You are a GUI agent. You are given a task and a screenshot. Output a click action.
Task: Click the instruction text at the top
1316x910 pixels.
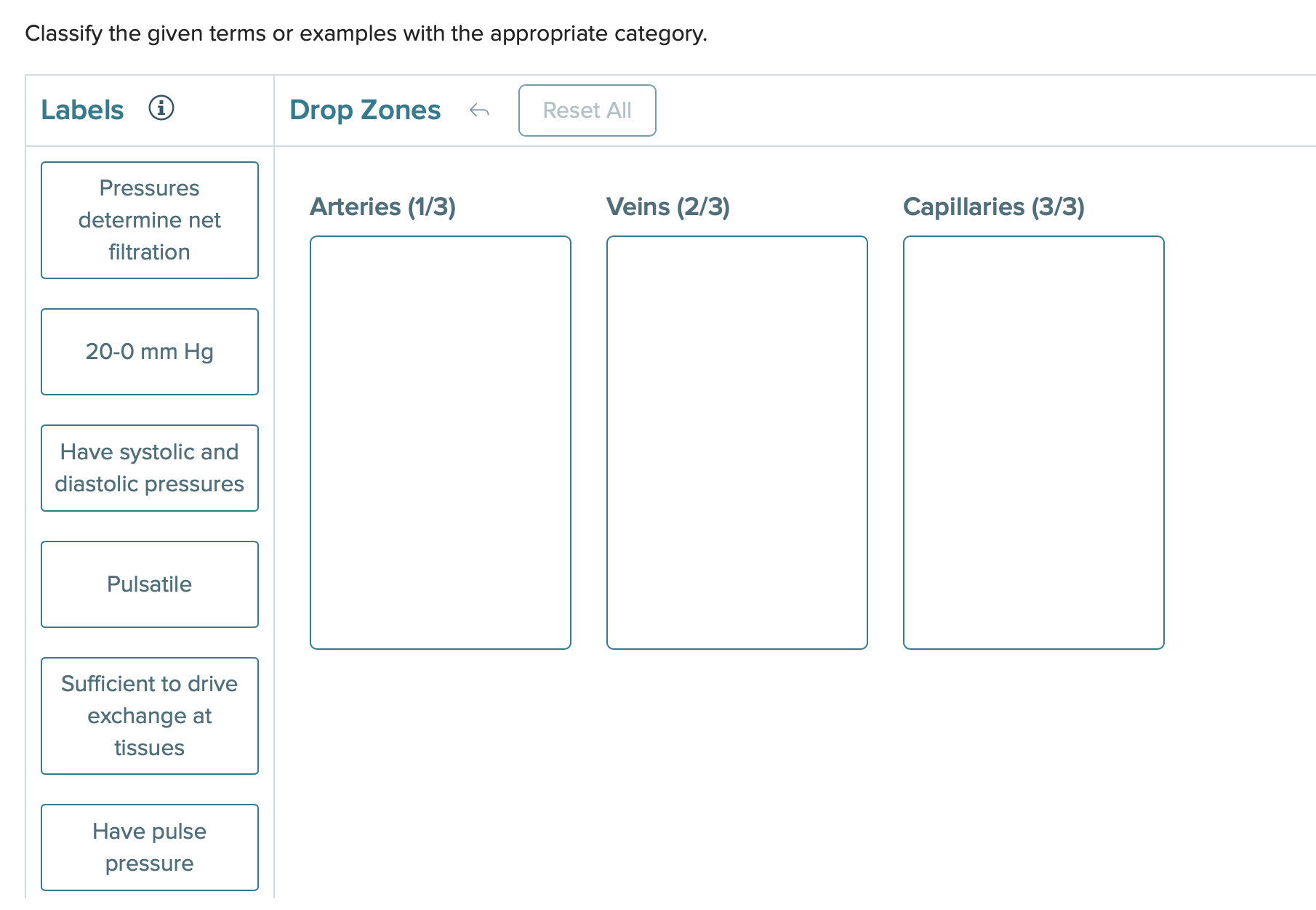point(366,33)
